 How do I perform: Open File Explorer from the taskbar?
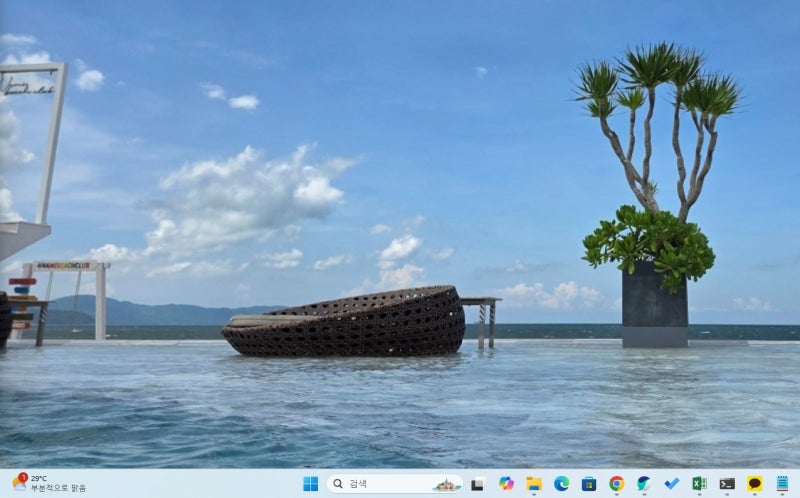click(x=534, y=484)
